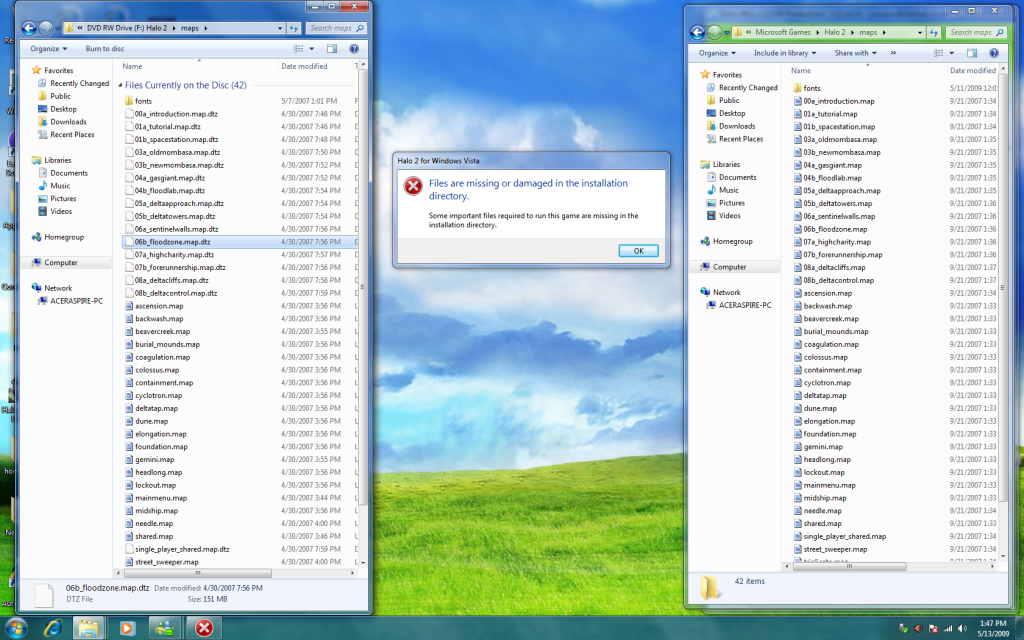
Task: Select 00a_introduction.map in Microsoft Games window
Action: pyautogui.click(x=839, y=101)
